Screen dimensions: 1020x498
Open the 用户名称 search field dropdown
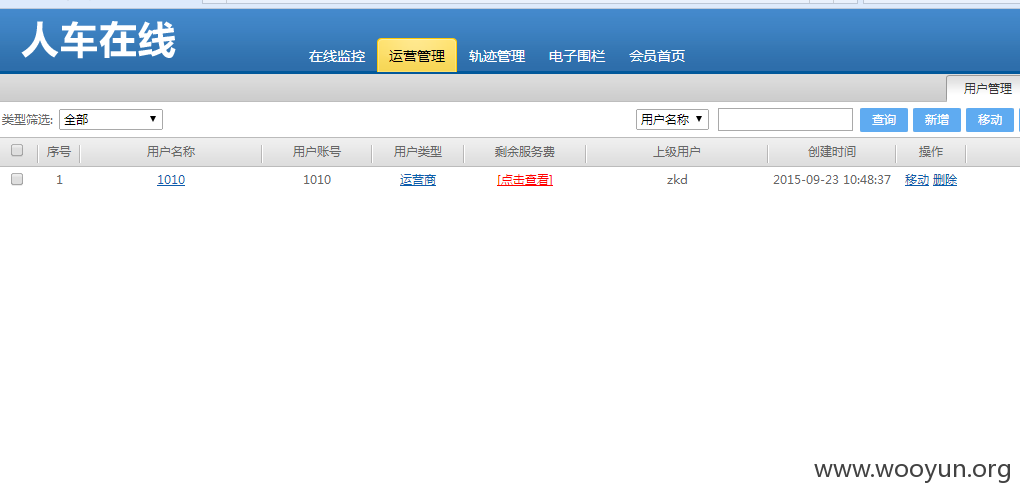coord(672,120)
